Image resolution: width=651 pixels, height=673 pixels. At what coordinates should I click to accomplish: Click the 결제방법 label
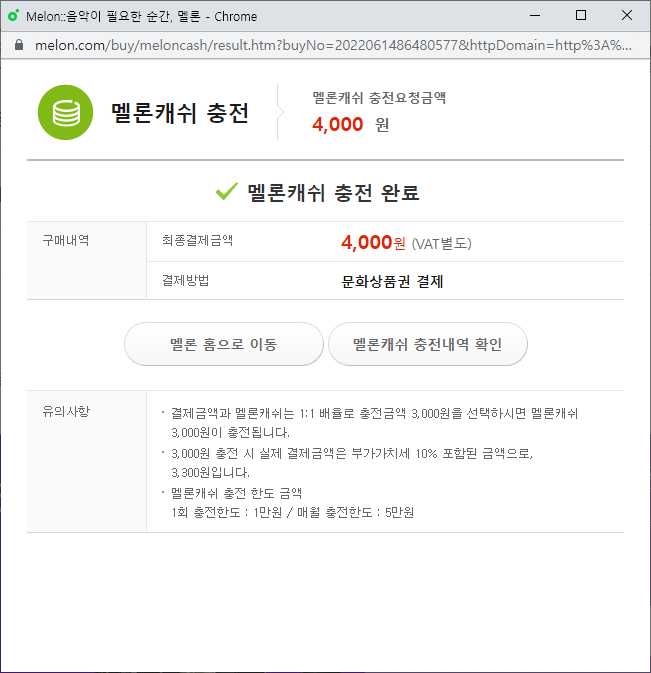185,280
